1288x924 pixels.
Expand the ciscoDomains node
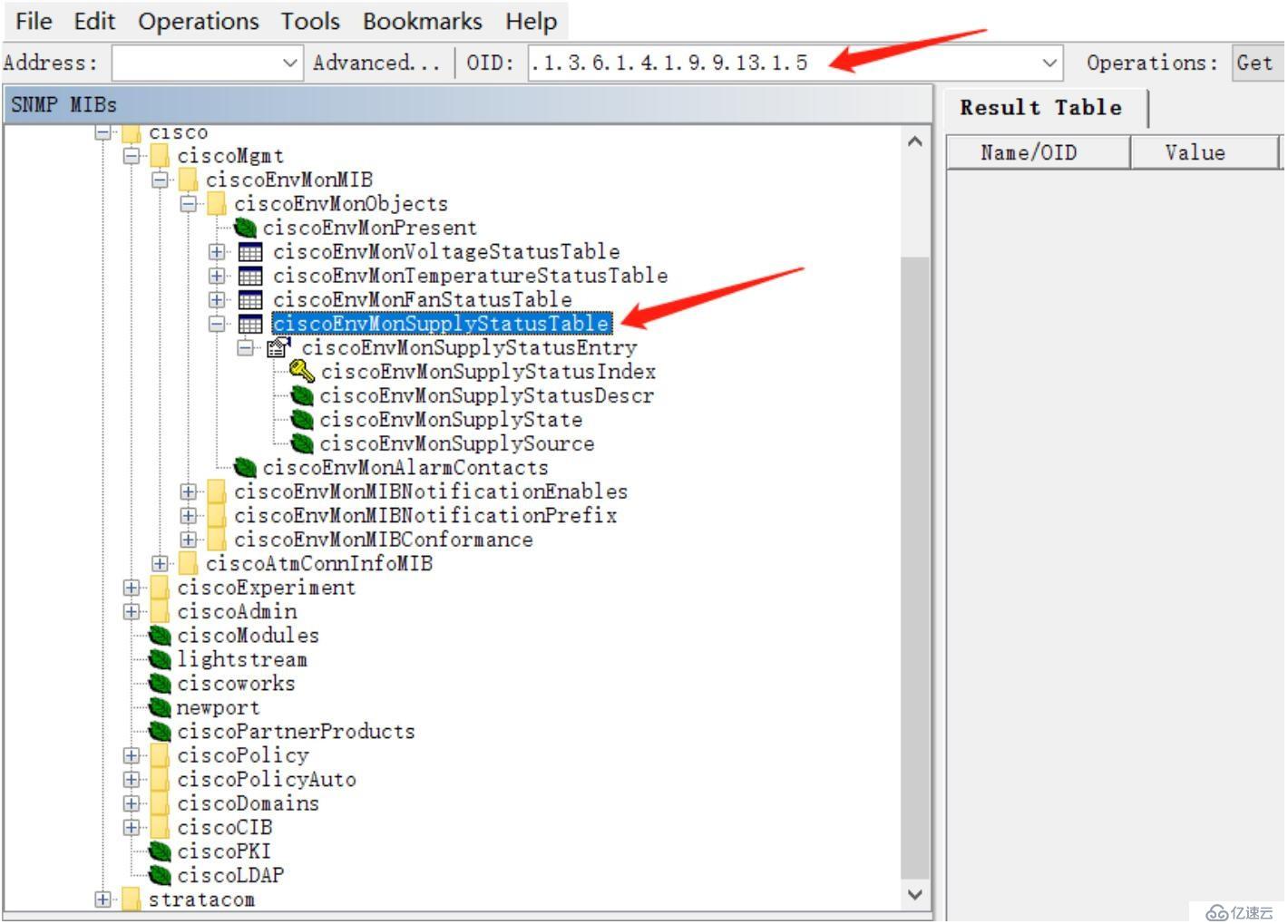[x=132, y=803]
